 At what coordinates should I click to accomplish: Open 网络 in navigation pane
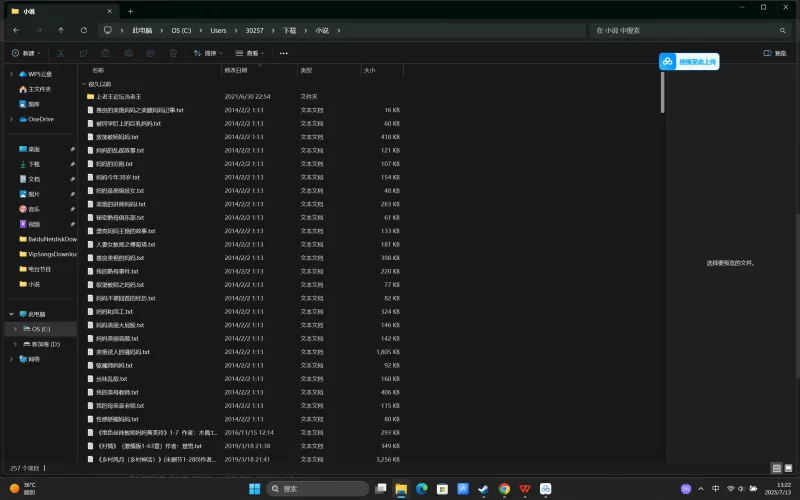coord(30,359)
